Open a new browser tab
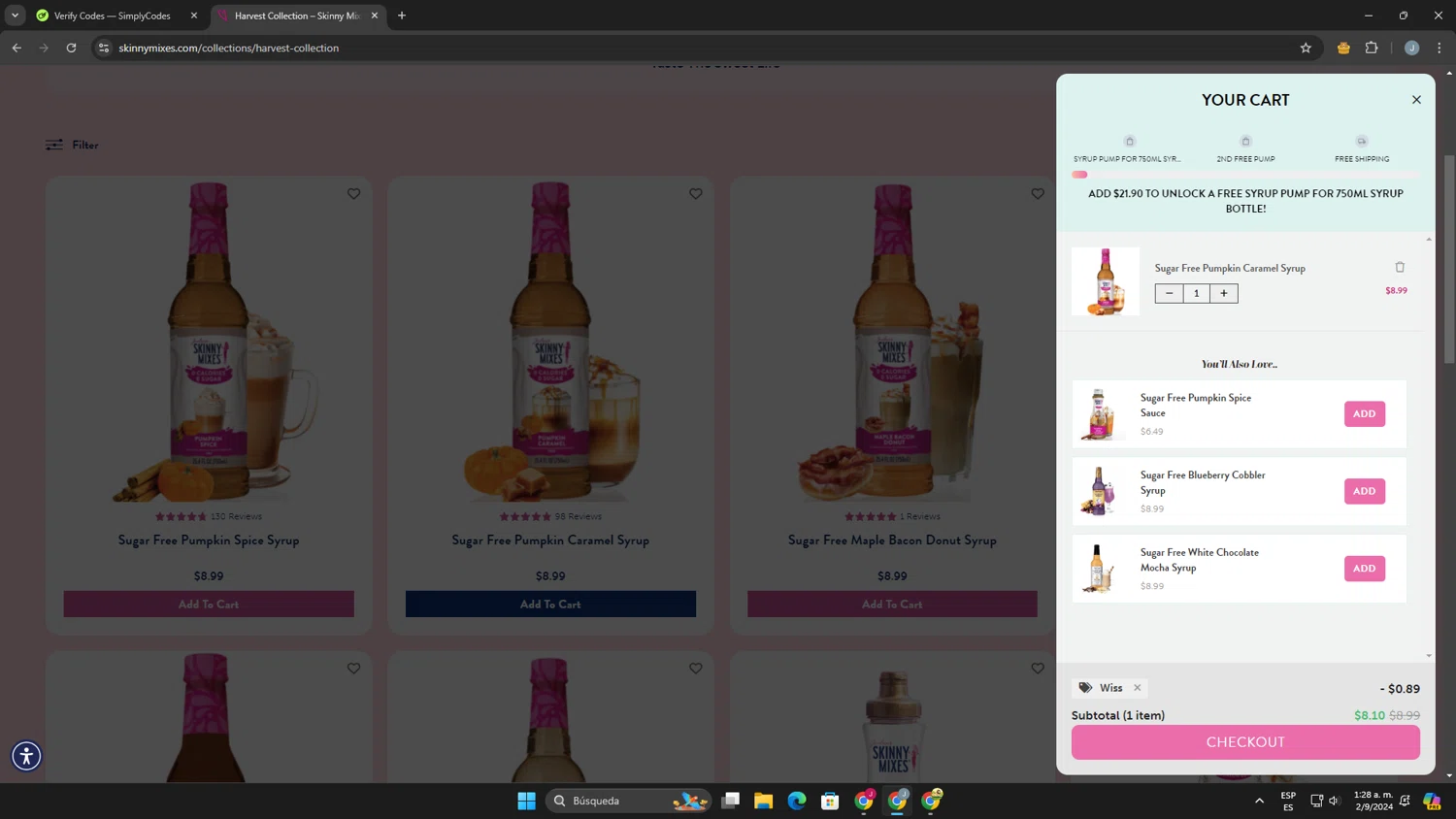The width and height of the screenshot is (1456, 819). pyautogui.click(x=402, y=16)
